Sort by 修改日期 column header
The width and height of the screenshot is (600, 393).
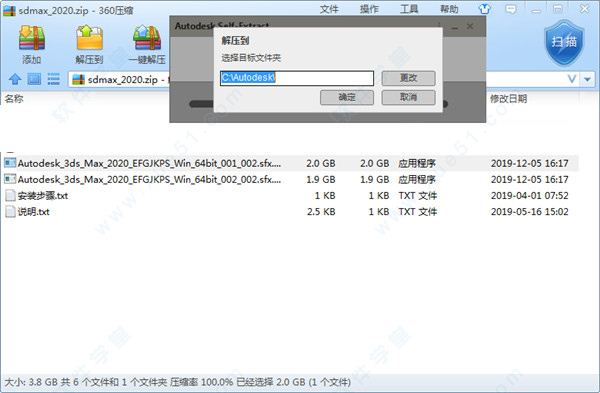pos(509,99)
